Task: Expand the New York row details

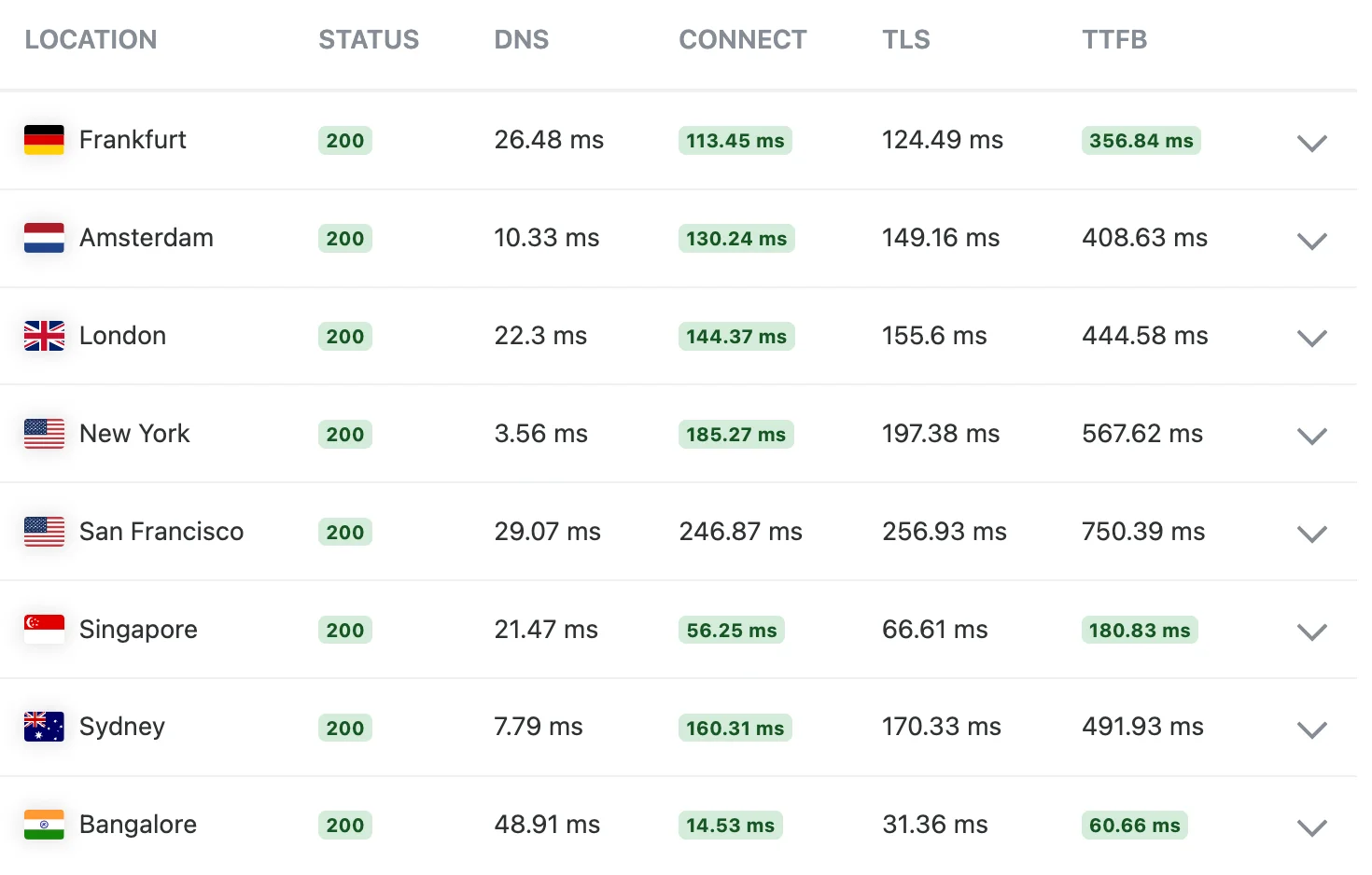Action: pos(1311,437)
